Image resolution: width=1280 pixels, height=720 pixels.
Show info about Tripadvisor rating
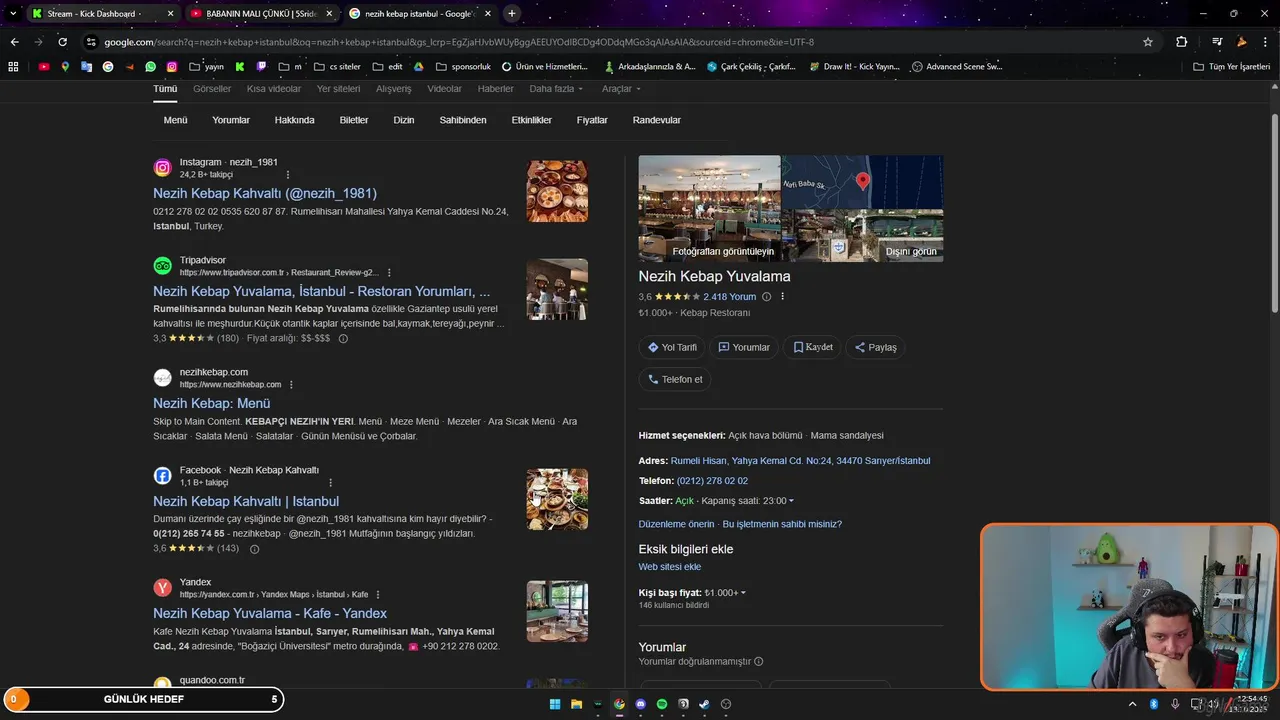point(343,339)
